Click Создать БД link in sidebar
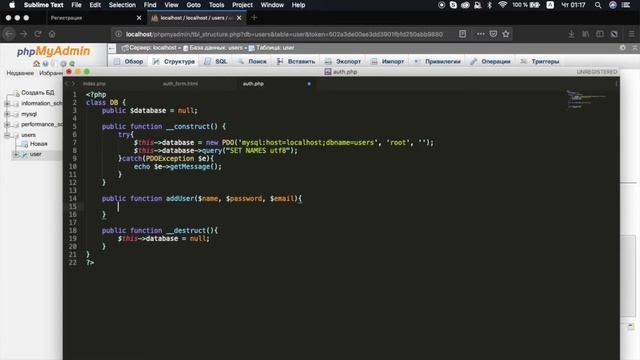The image size is (640, 360). (38, 93)
